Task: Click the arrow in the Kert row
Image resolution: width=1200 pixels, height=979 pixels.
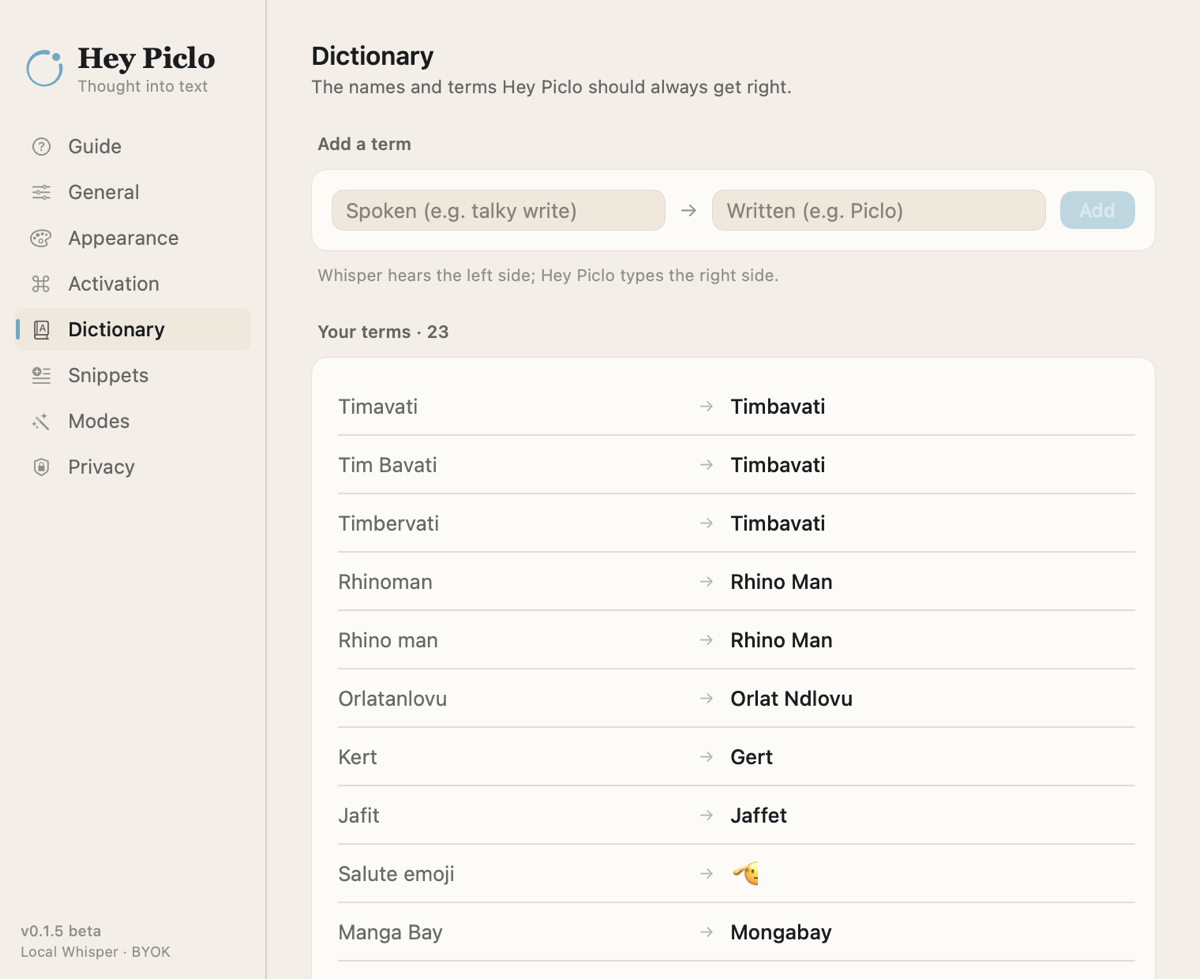Action: [706, 757]
